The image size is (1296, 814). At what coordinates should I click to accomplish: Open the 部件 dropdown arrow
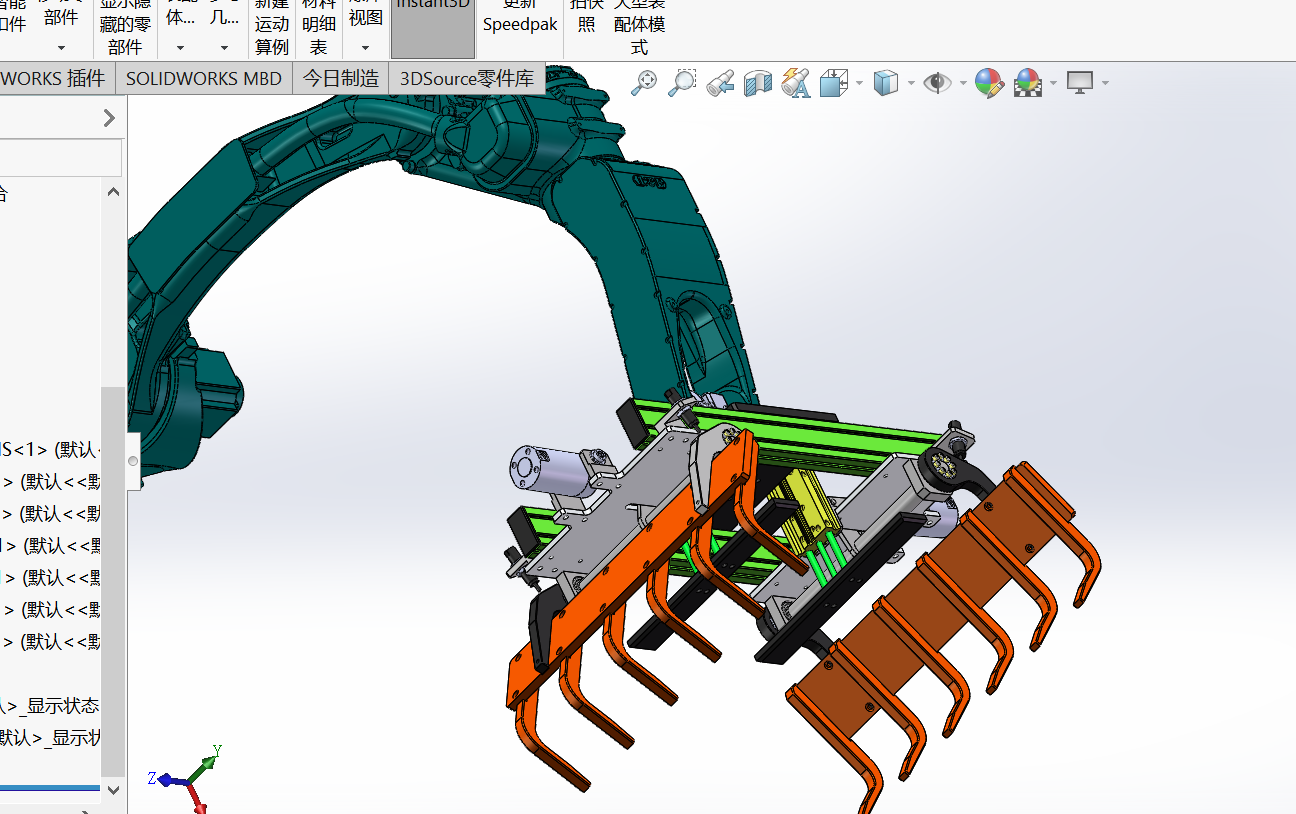click(61, 47)
